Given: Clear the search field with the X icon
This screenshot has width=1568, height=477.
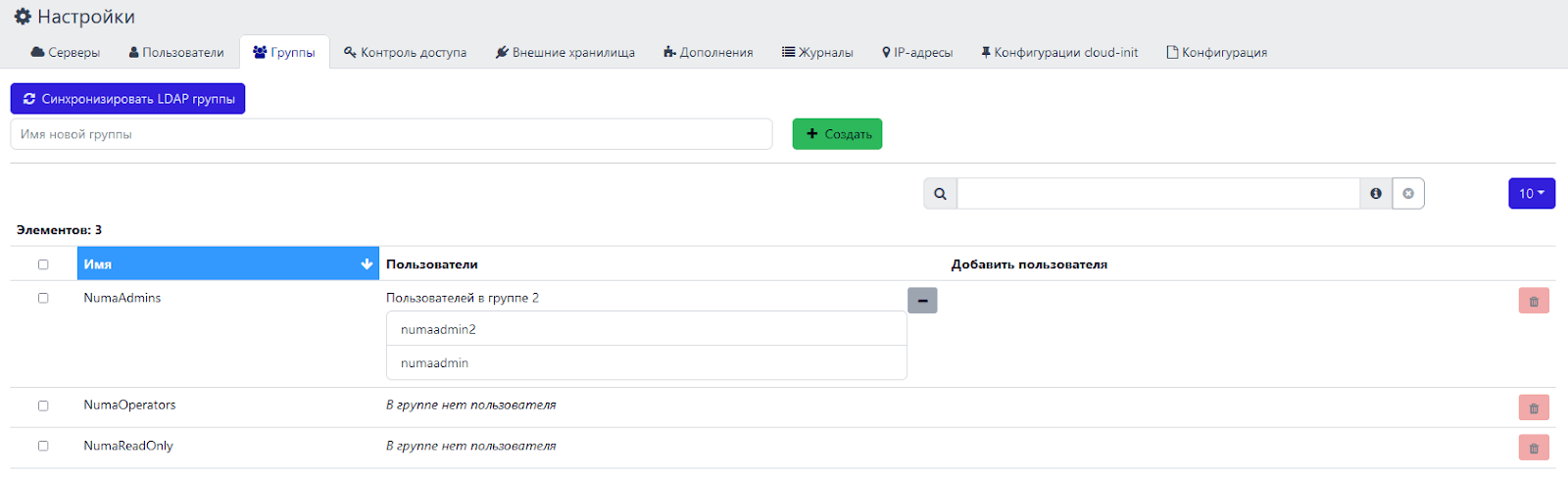Looking at the screenshot, I should tap(1408, 194).
